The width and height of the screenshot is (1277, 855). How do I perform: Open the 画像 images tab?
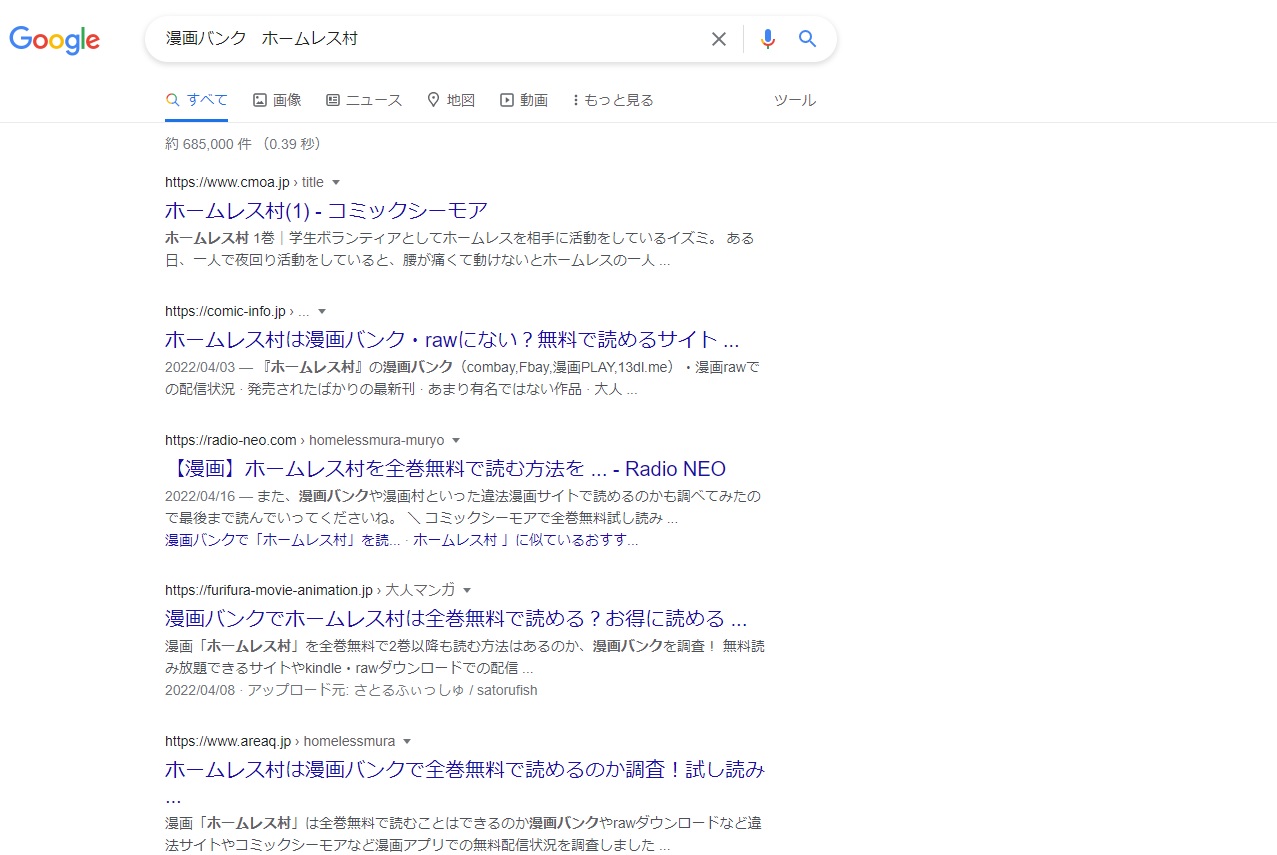277,100
